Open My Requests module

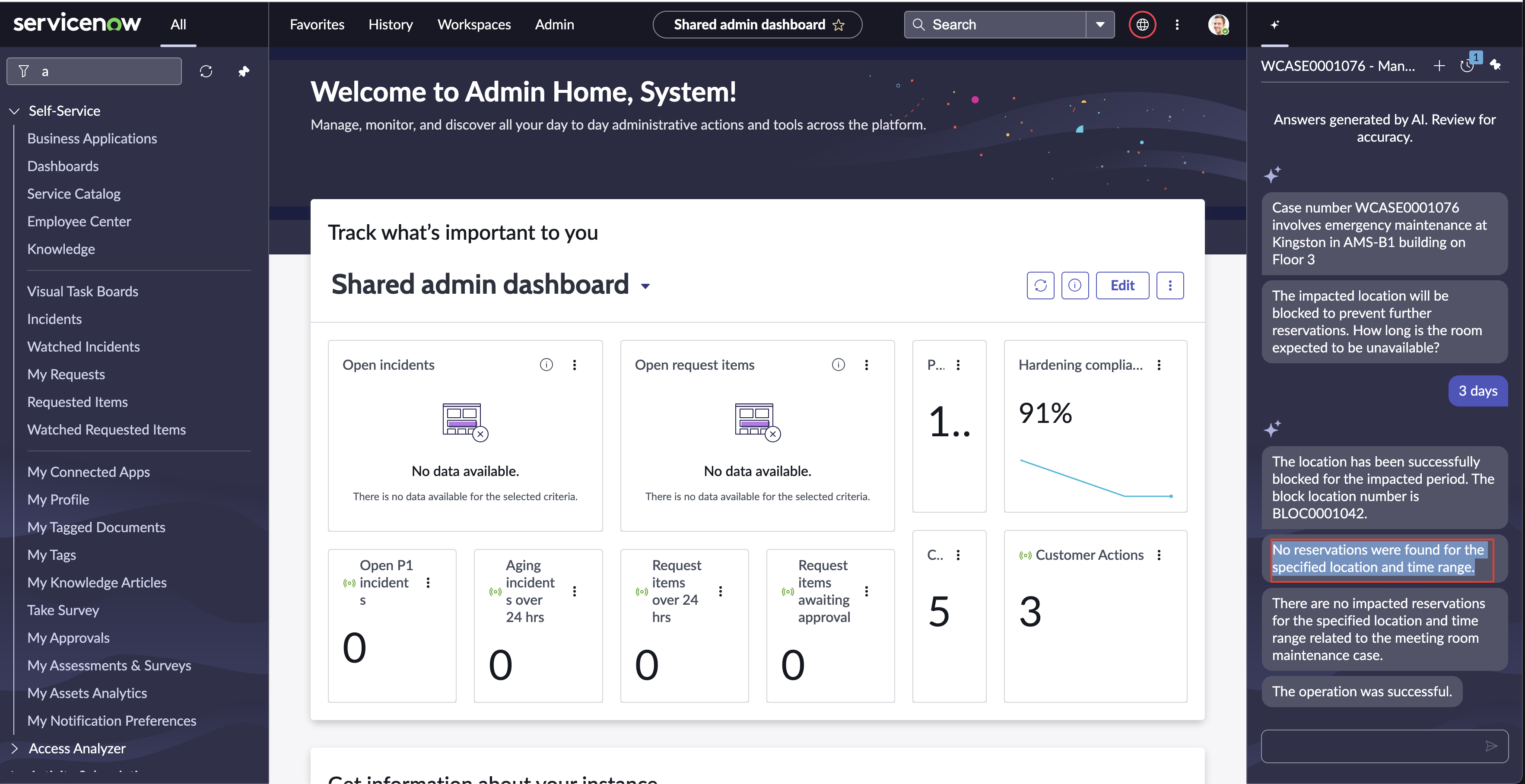coord(66,374)
